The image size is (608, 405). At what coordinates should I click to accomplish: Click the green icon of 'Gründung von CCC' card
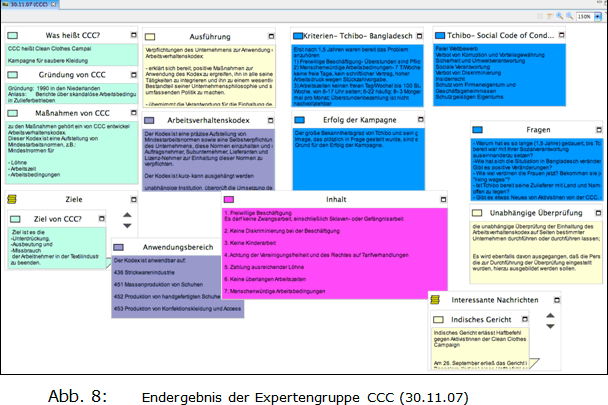(12, 74)
